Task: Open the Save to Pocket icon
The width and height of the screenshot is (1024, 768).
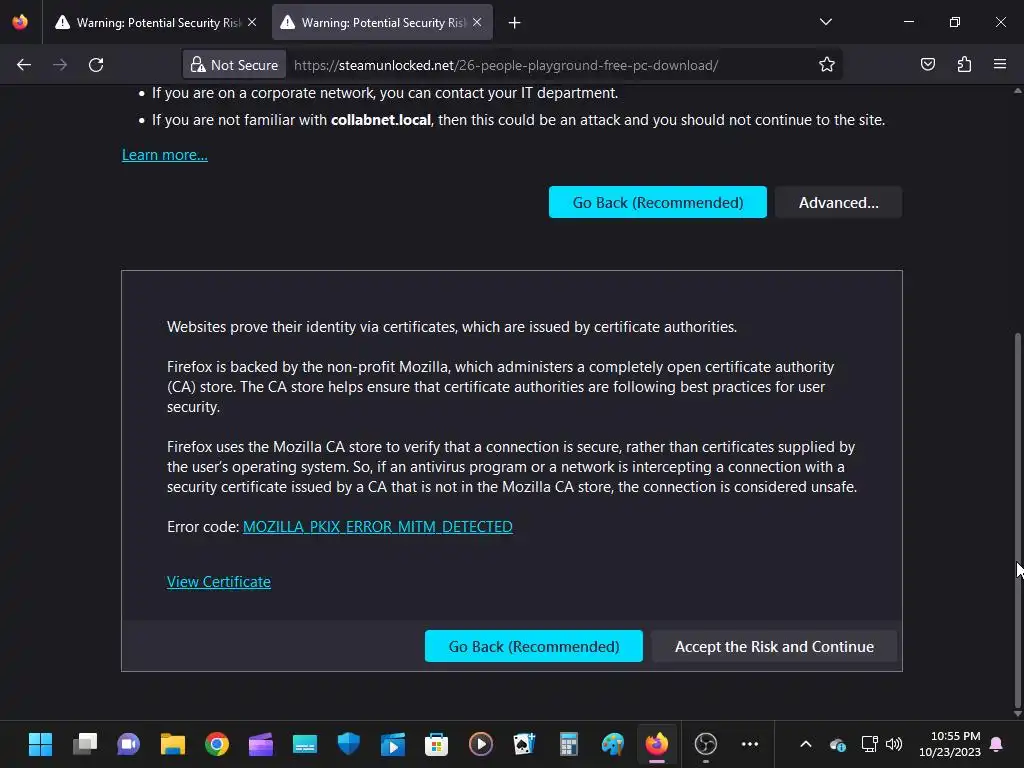Action: point(927,64)
